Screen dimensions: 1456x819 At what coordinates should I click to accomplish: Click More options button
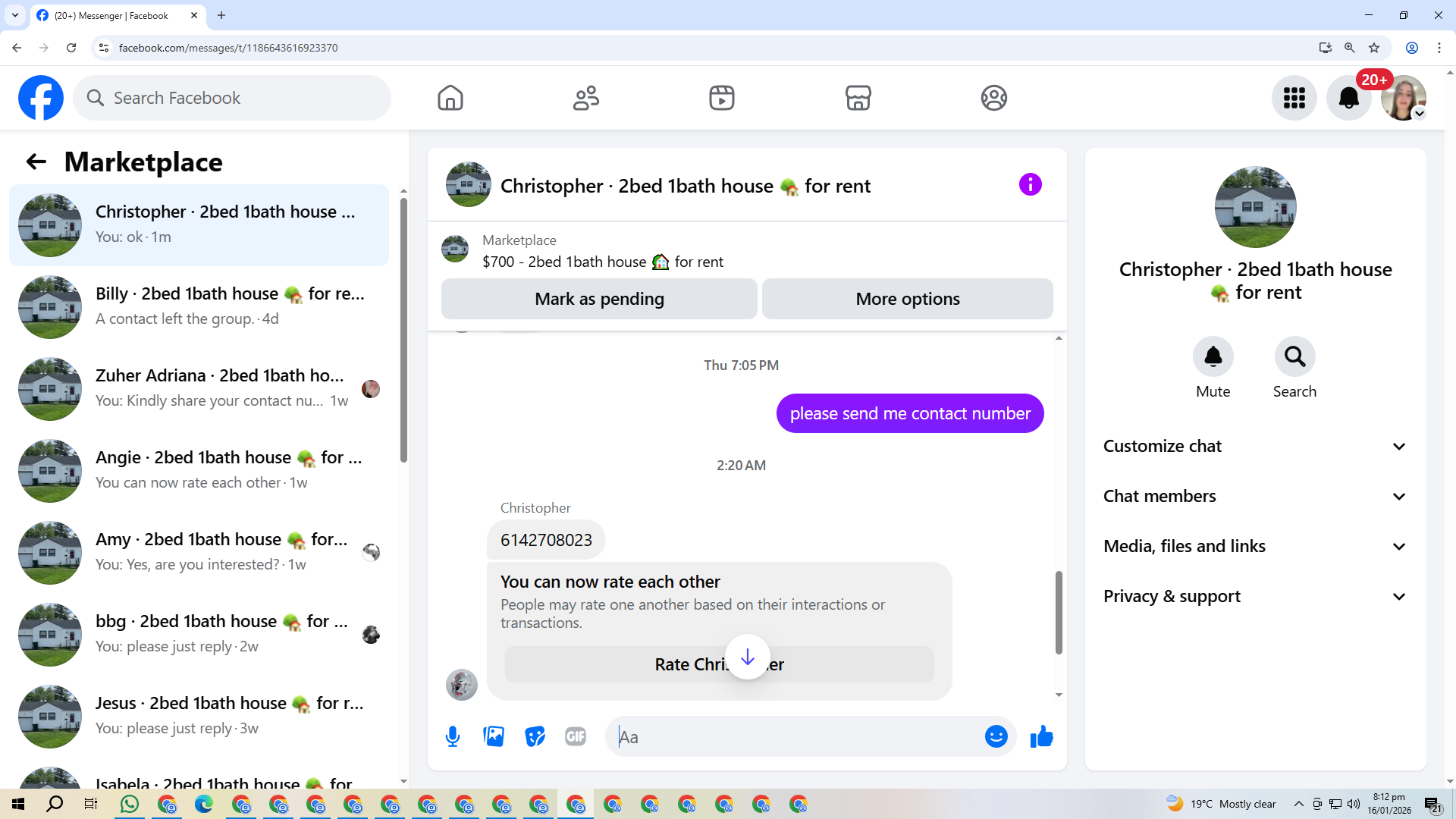[907, 299]
